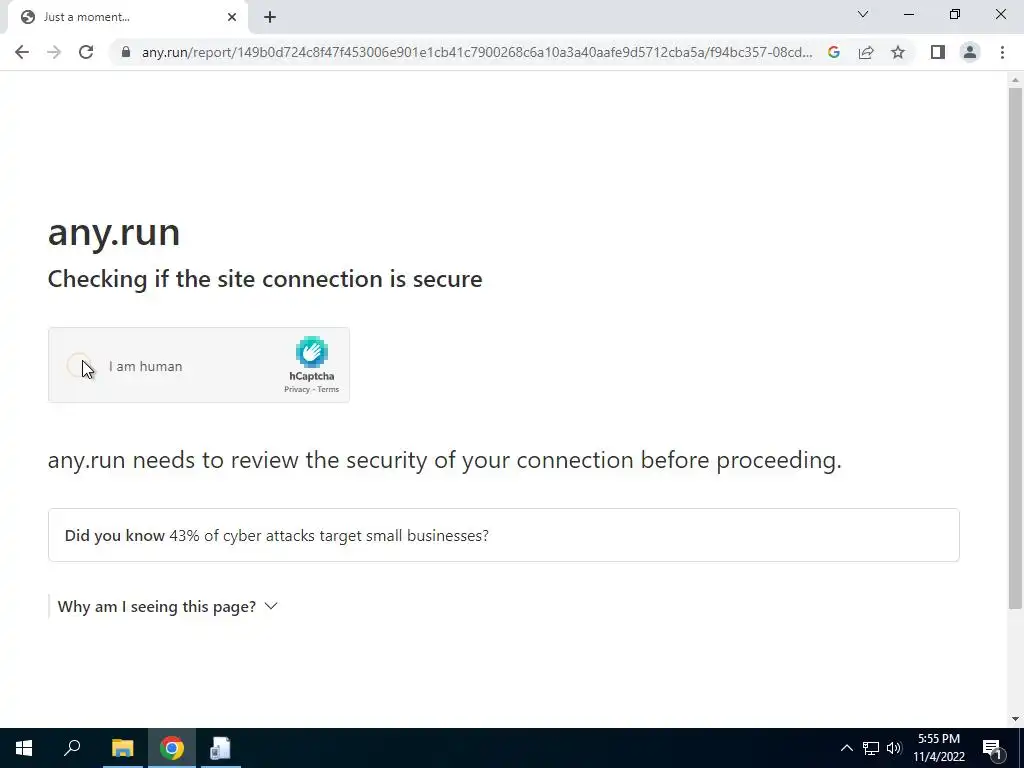Open Windows taskbar search
This screenshot has width=1024, height=768.
coord(72,748)
